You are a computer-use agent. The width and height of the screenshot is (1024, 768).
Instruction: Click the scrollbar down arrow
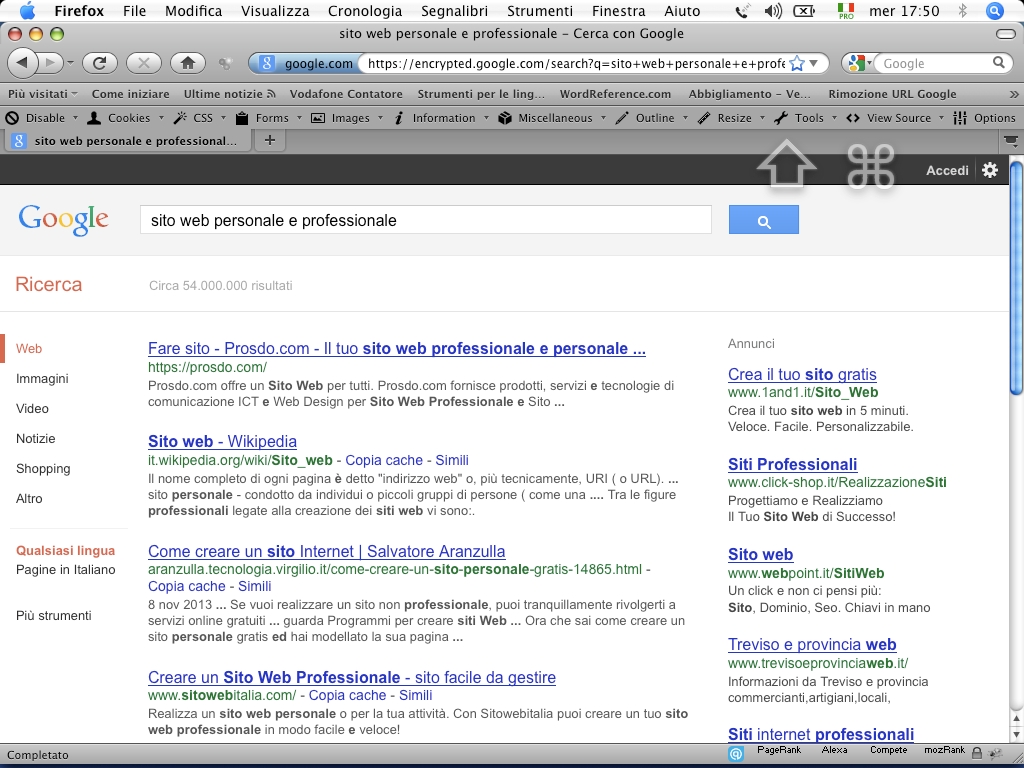tap(1016, 735)
